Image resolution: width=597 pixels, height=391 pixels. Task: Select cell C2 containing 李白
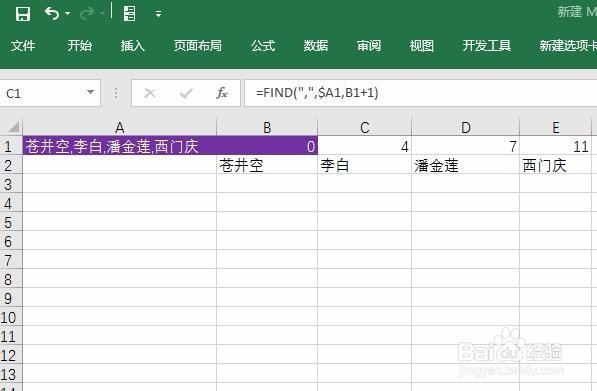coord(364,165)
